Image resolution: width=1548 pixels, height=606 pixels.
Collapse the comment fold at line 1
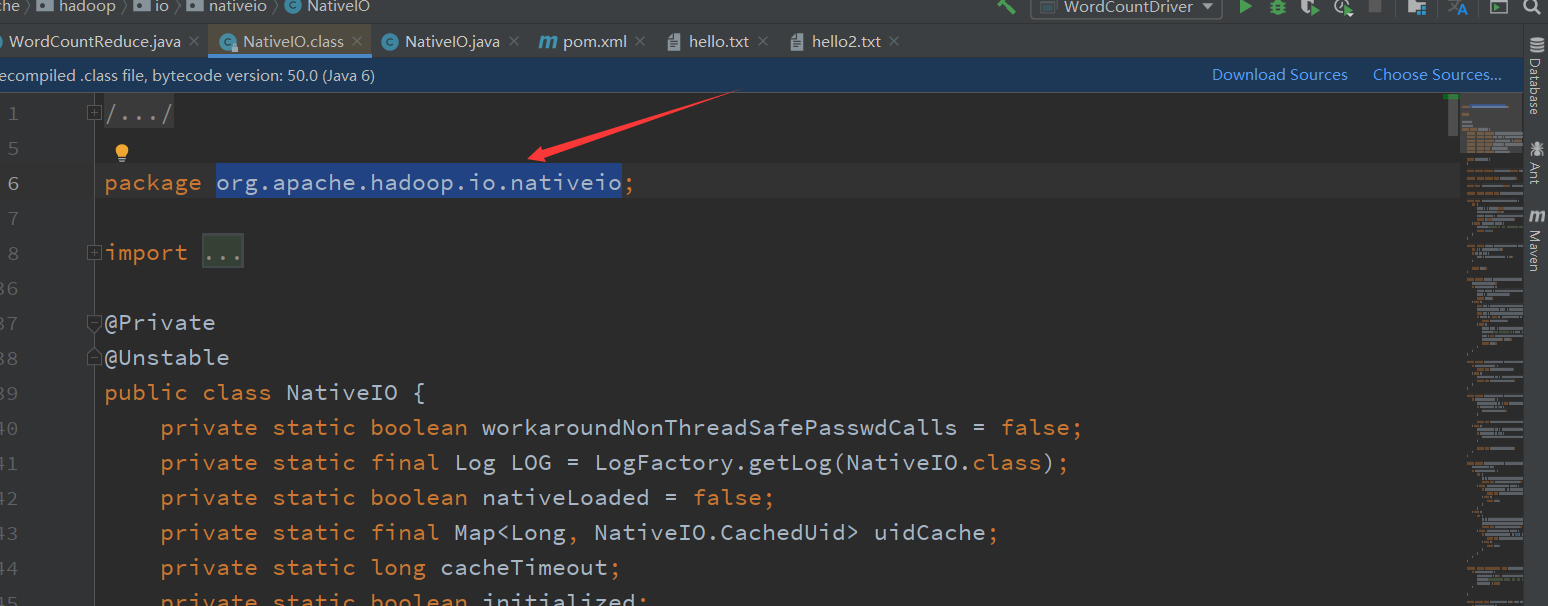click(93, 112)
